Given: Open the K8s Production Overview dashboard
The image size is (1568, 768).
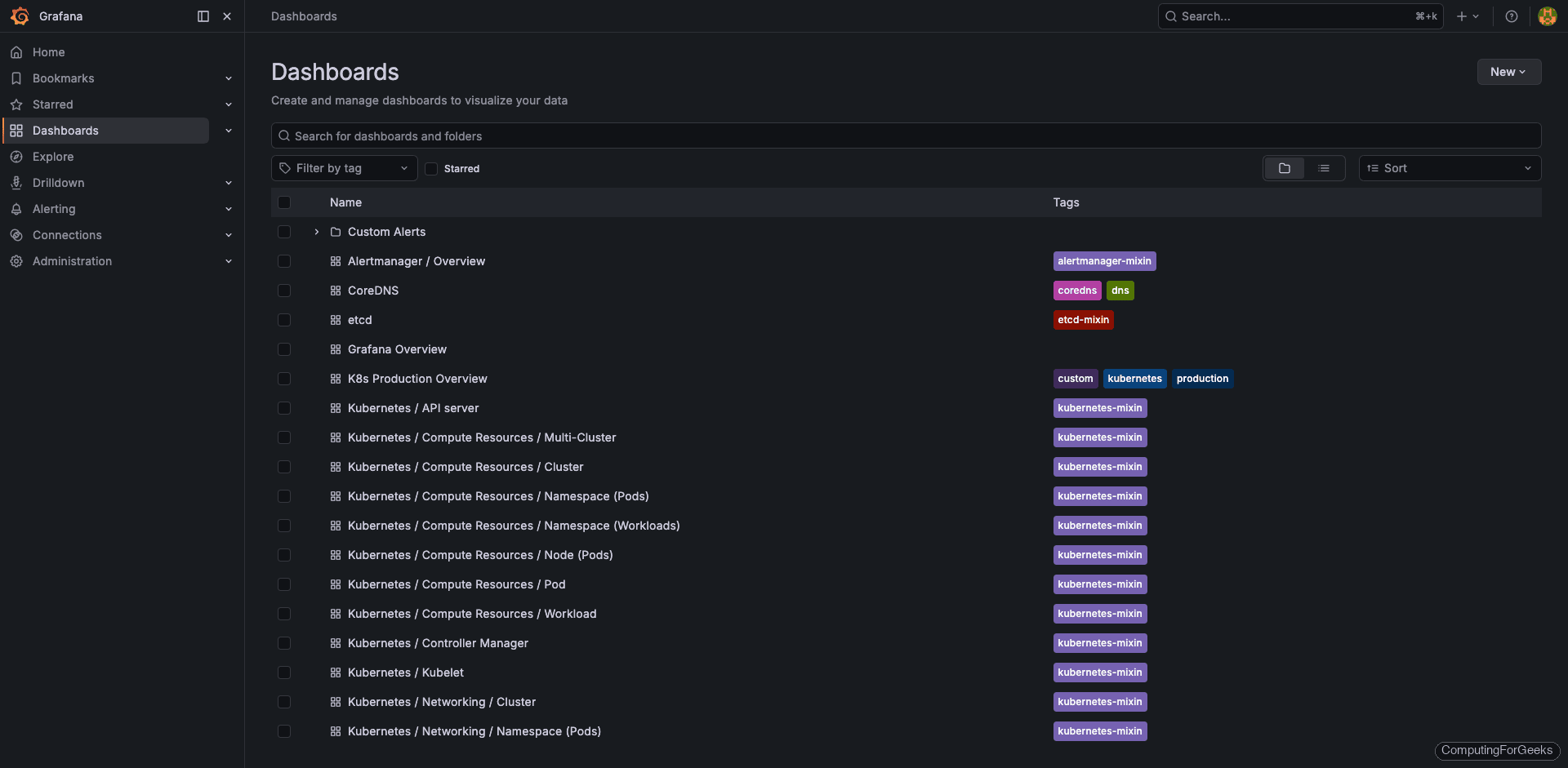Looking at the screenshot, I should [x=417, y=379].
